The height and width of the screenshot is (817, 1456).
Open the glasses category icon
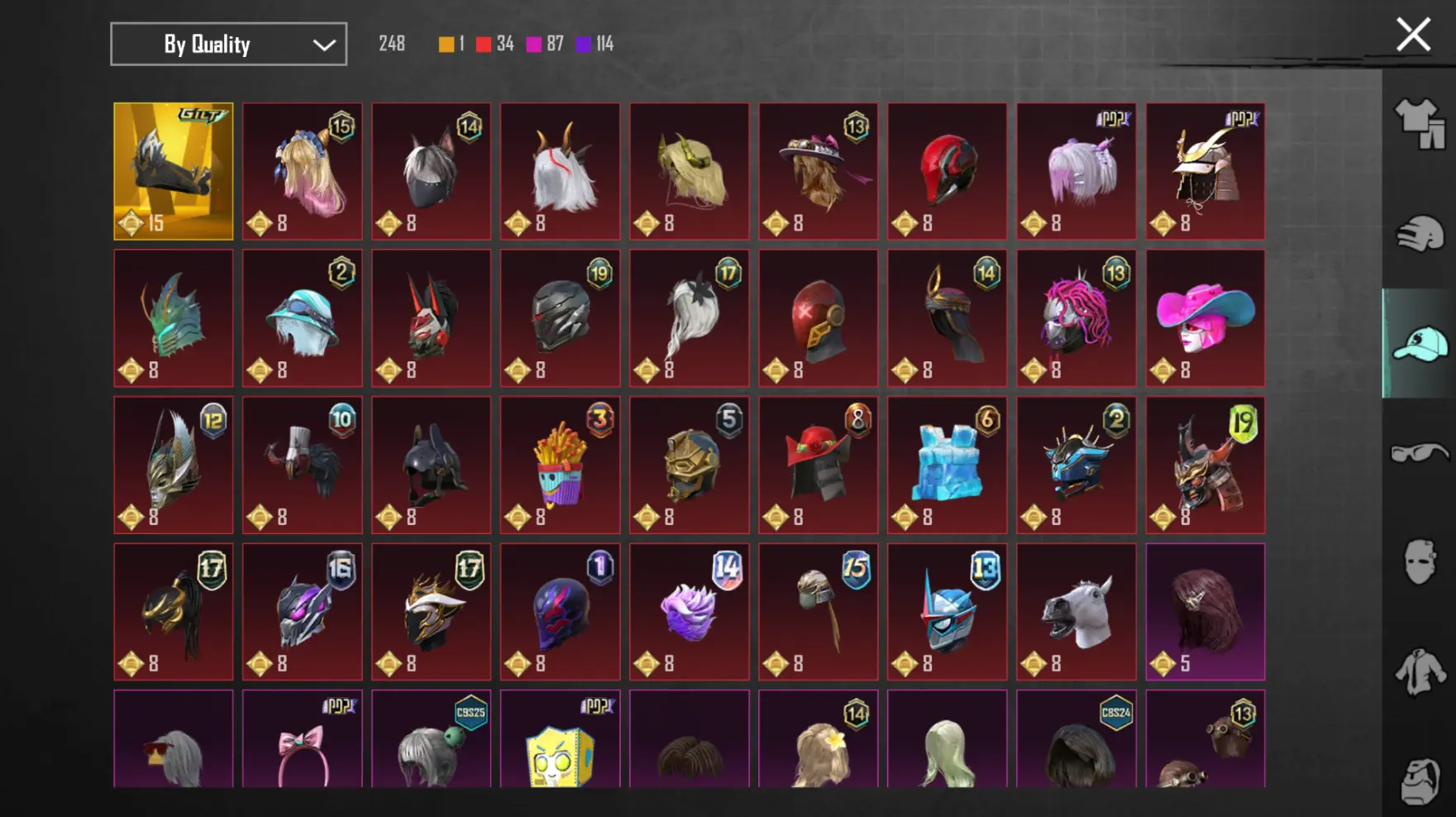[x=1420, y=453]
